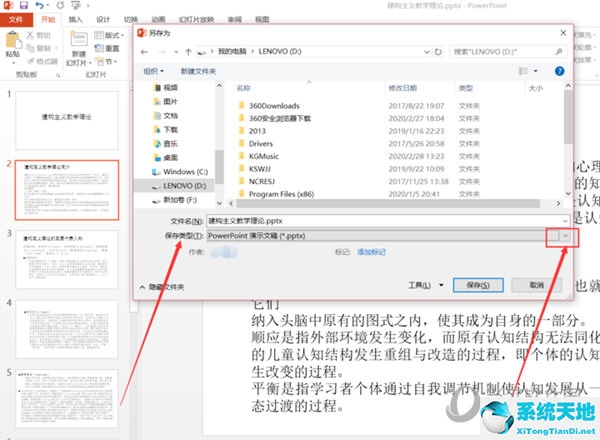
Task: Click the Save icon in quick access toolbar
Action: 24,5
